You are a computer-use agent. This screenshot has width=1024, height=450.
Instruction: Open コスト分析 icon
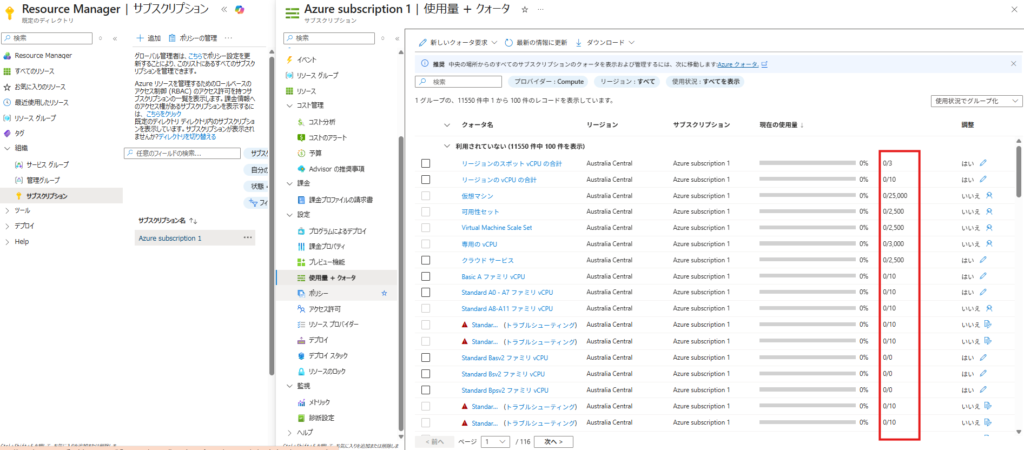pyautogui.click(x=301, y=121)
